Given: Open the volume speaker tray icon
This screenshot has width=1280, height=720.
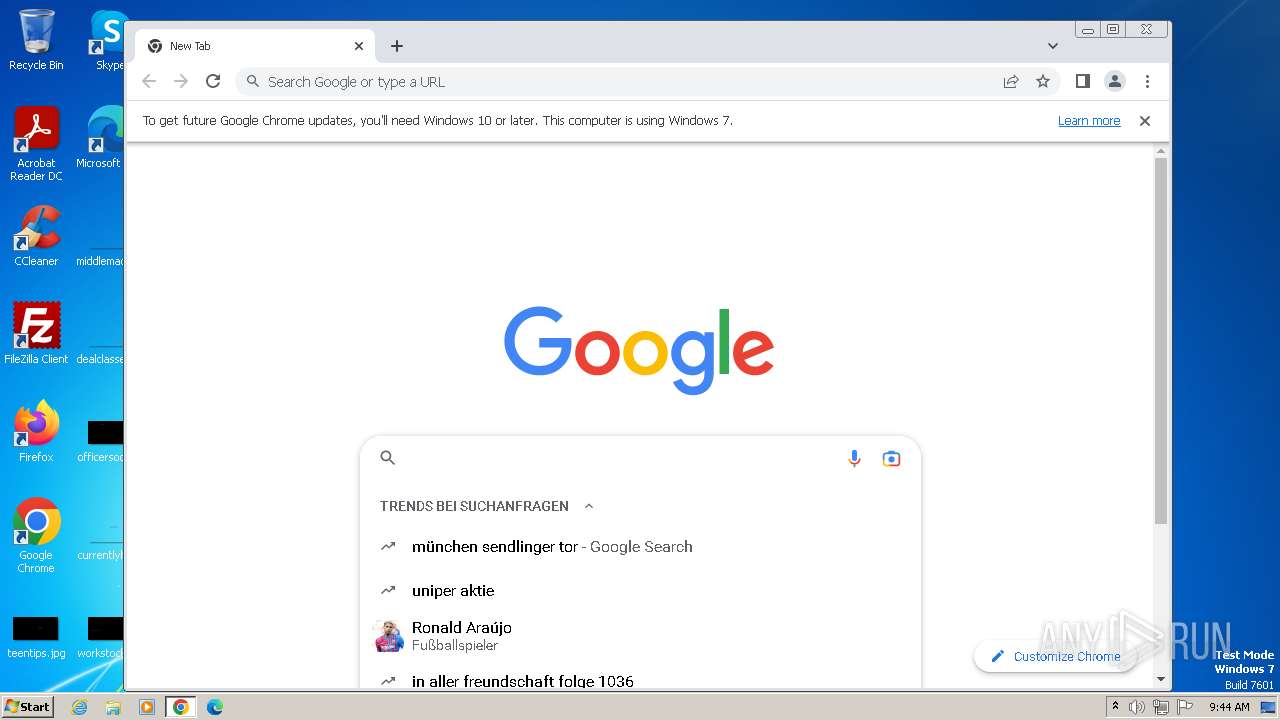Looking at the screenshot, I should point(1137,707).
